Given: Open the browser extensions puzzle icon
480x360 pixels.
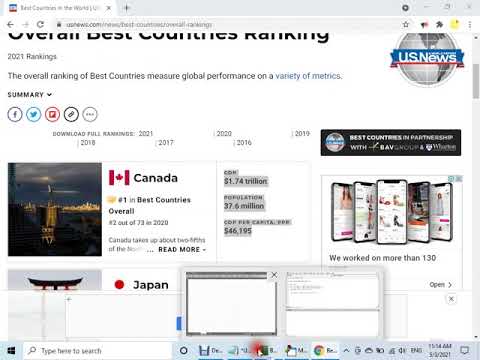Looking at the screenshot, I should pos(440,24).
